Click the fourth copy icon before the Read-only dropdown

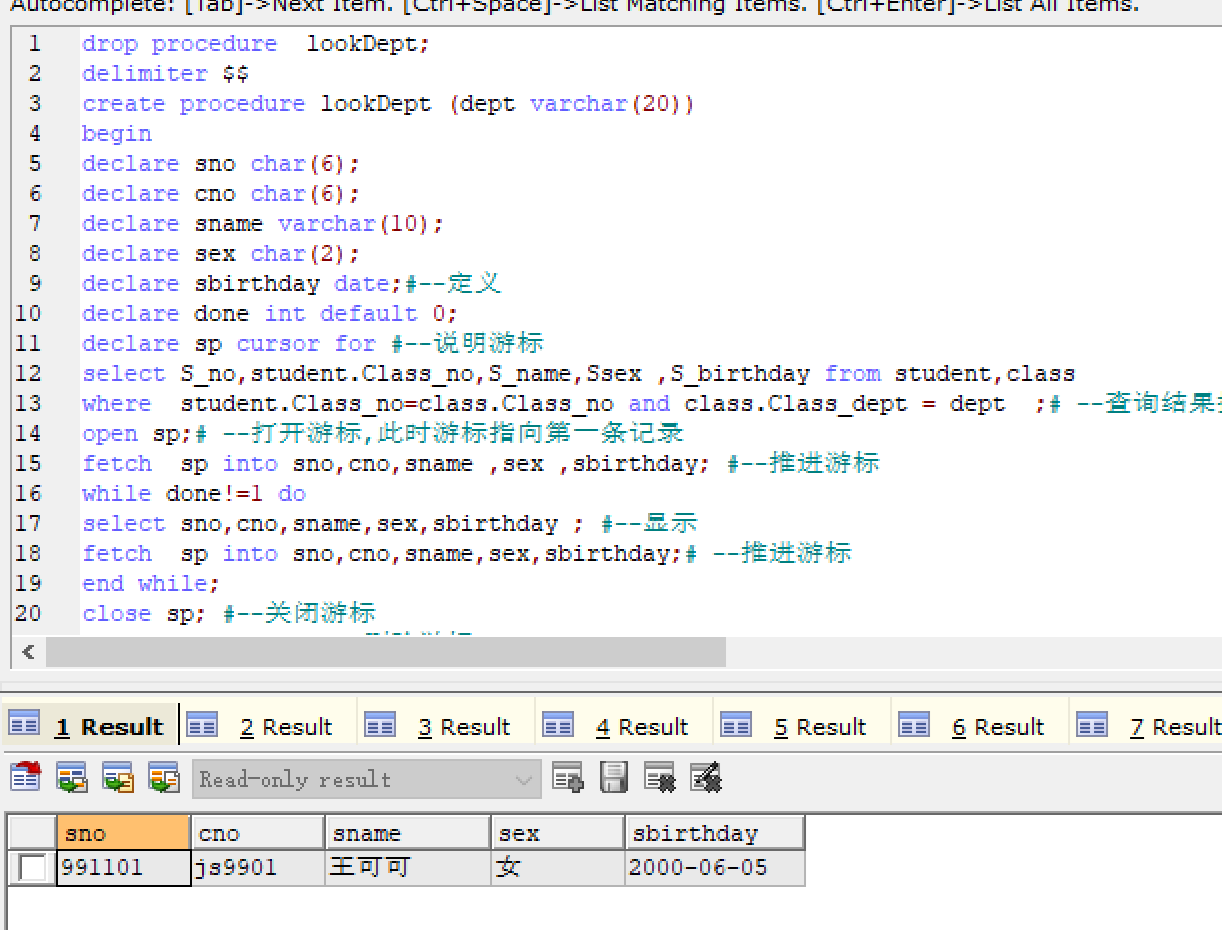[163, 778]
